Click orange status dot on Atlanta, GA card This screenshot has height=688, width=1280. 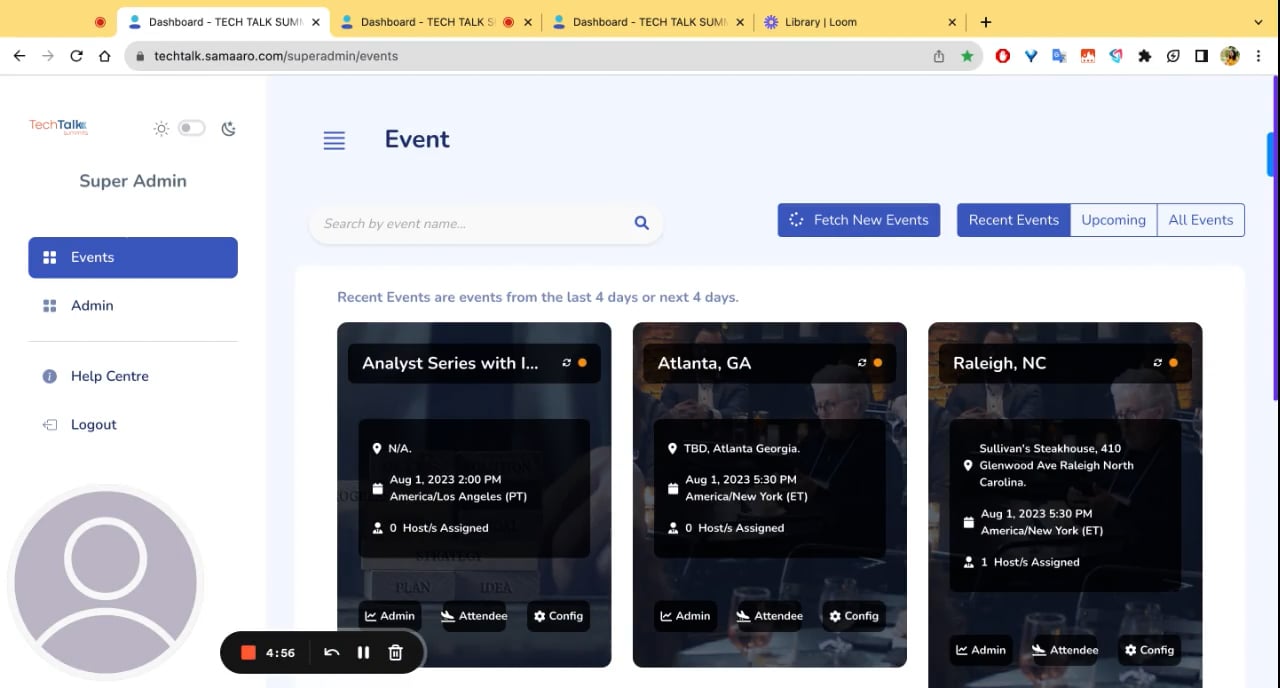878,363
